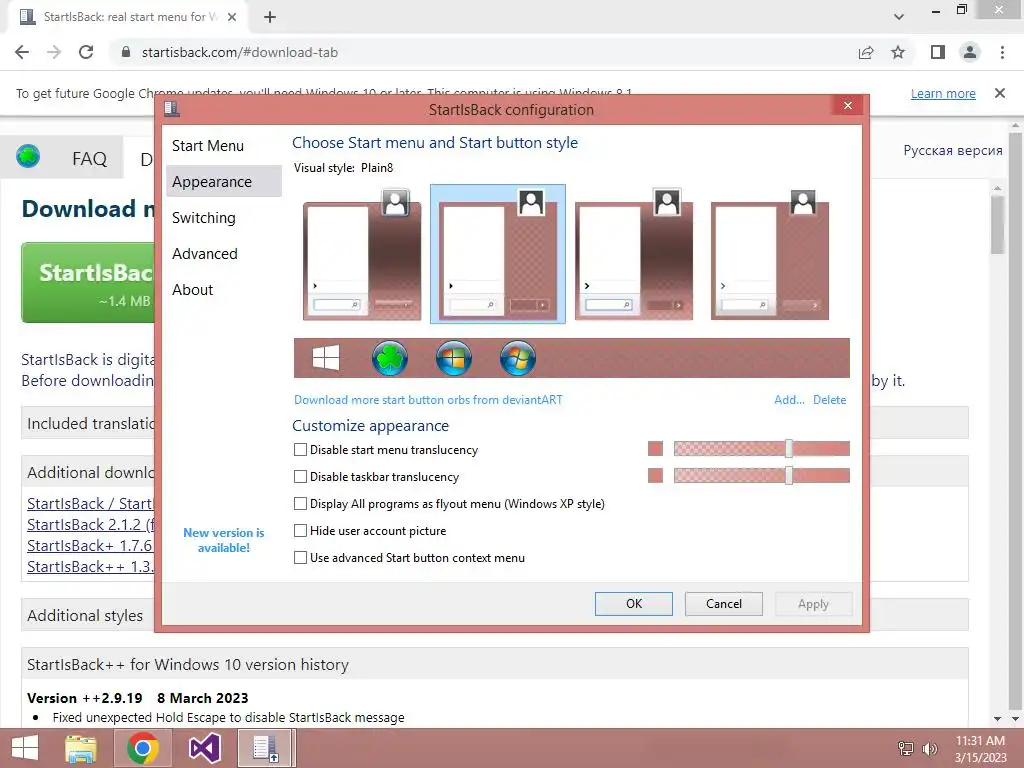Enable Use advanced Start button context menu
Viewport: 1024px width, 768px height.
[300, 558]
